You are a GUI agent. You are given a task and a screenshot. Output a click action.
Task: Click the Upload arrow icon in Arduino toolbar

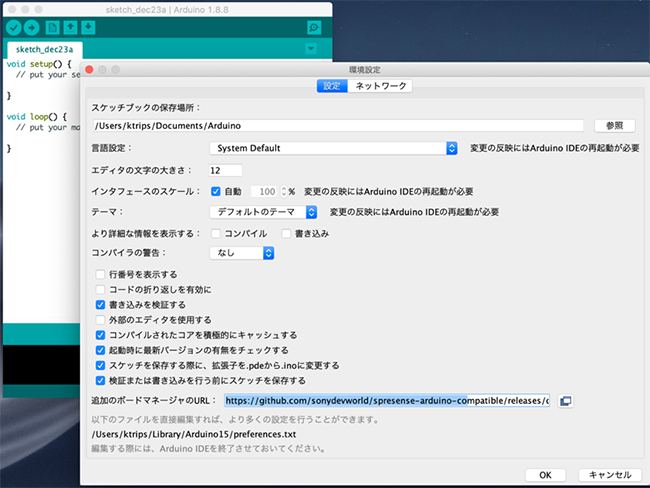(32, 28)
